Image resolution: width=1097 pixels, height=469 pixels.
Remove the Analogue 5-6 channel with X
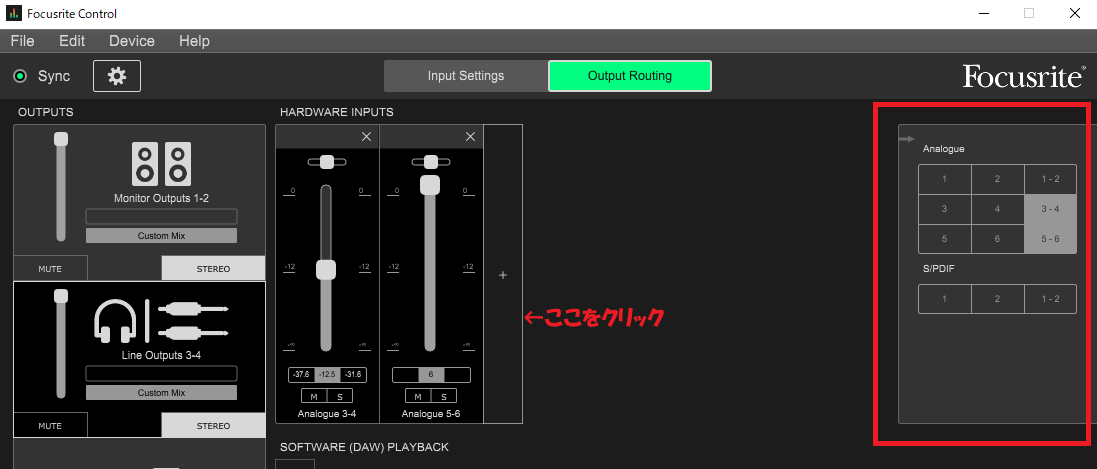470,136
